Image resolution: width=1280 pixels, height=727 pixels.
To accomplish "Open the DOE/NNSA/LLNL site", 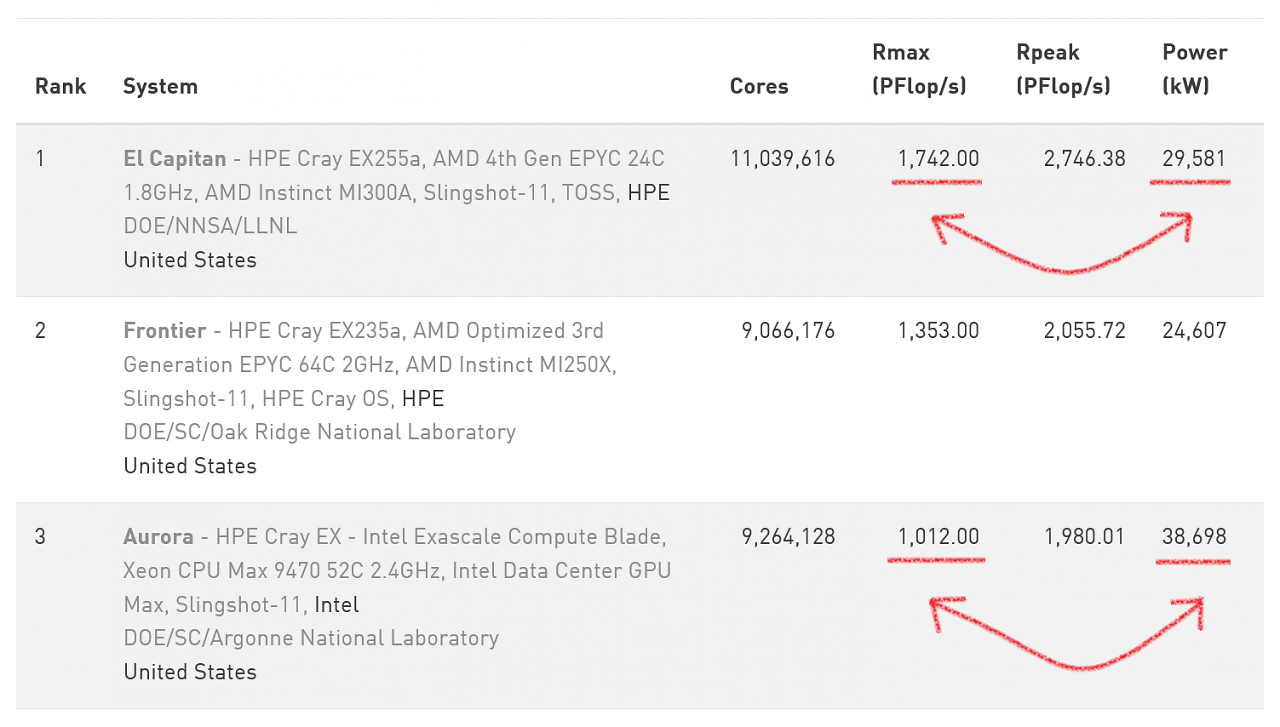I will tap(210, 226).
